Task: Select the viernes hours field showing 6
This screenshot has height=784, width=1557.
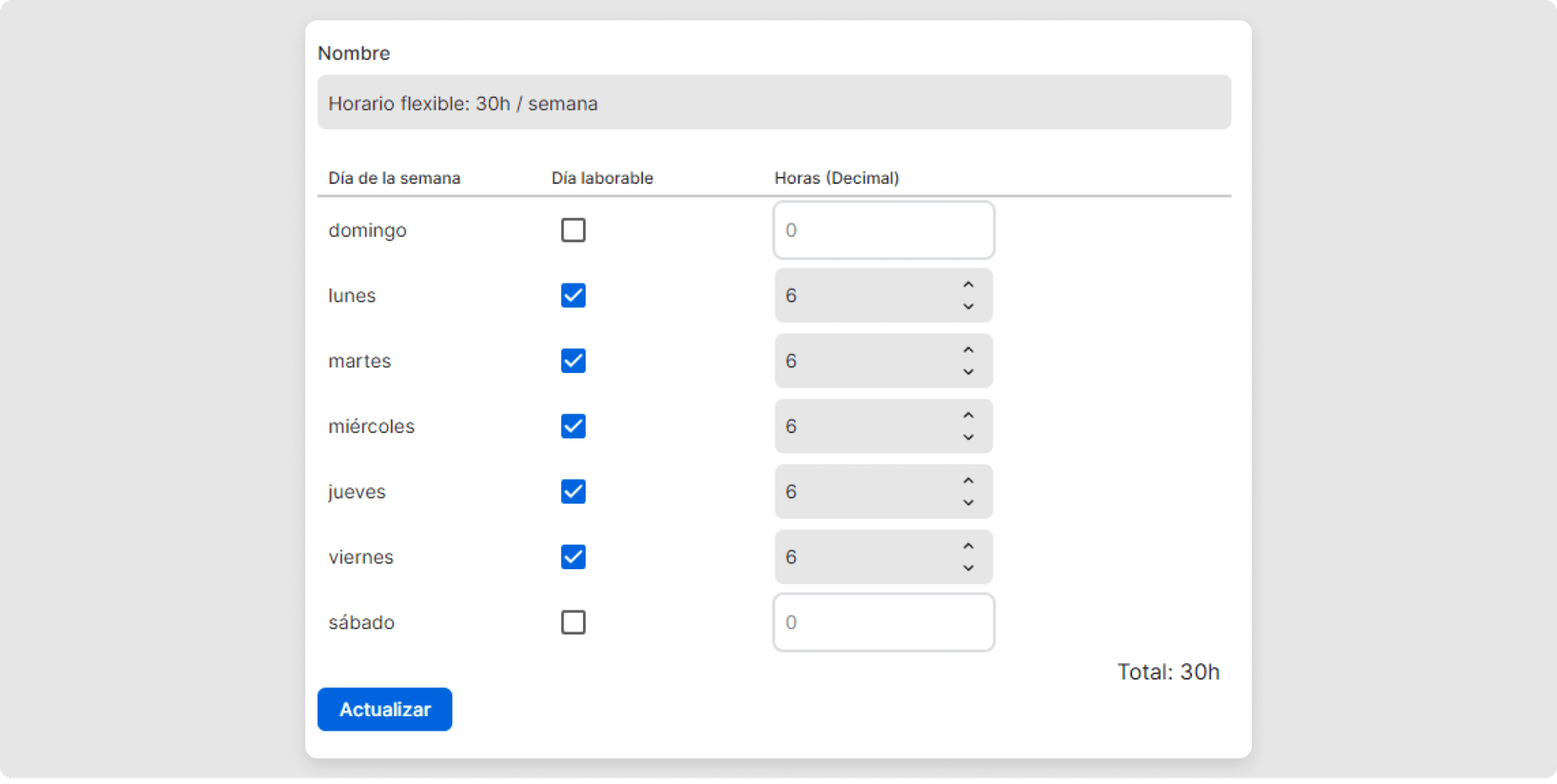Action: click(x=883, y=557)
